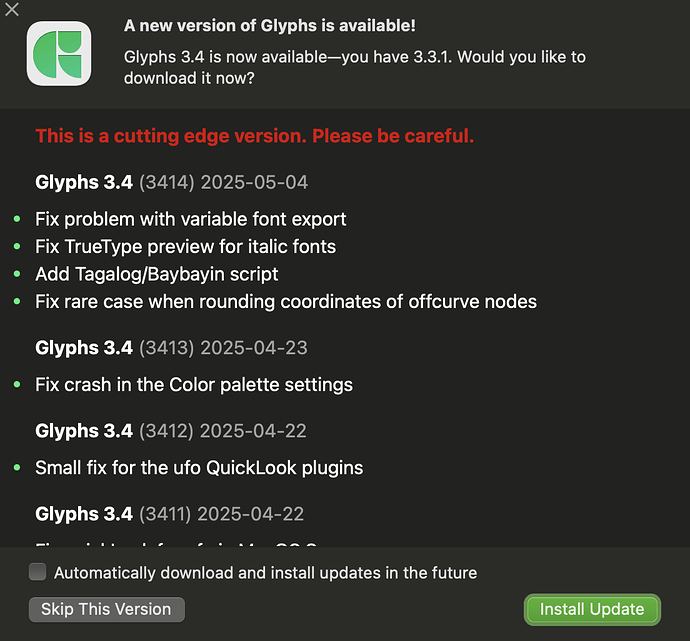This screenshot has width=690, height=641.
Task: Close the update dialog with the X
Action: pyautogui.click(x=12, y=10)
